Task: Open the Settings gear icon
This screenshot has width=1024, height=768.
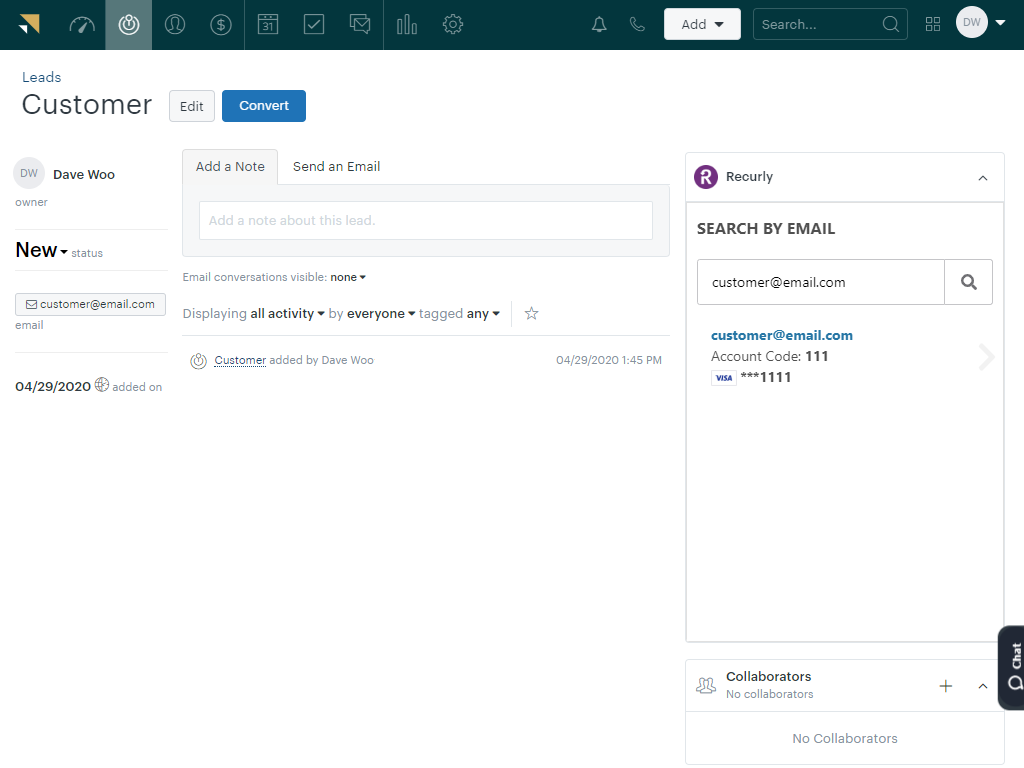Action: tap(453, 25)
